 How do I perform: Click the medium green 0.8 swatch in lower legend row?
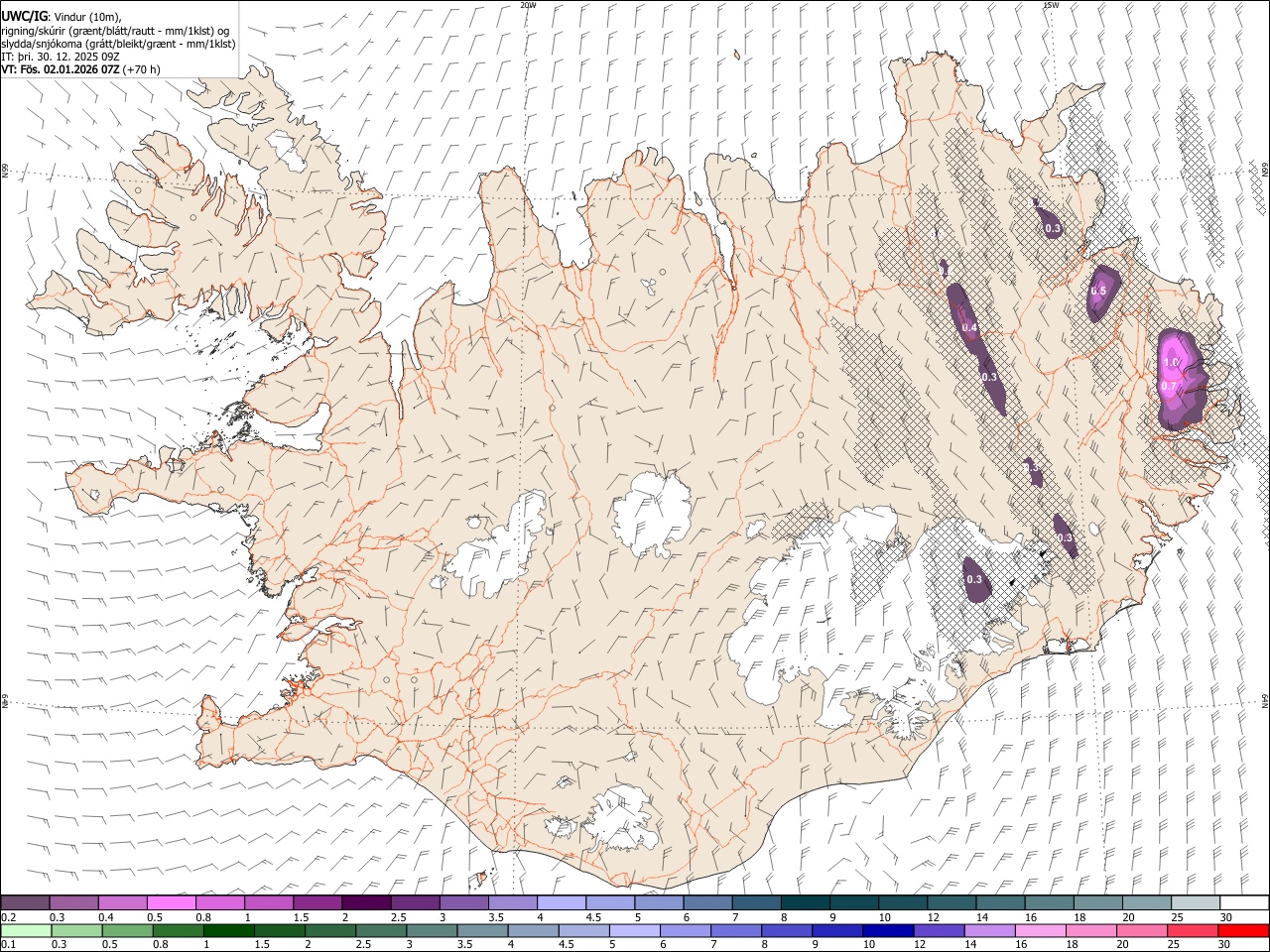(x=178, y=930)
